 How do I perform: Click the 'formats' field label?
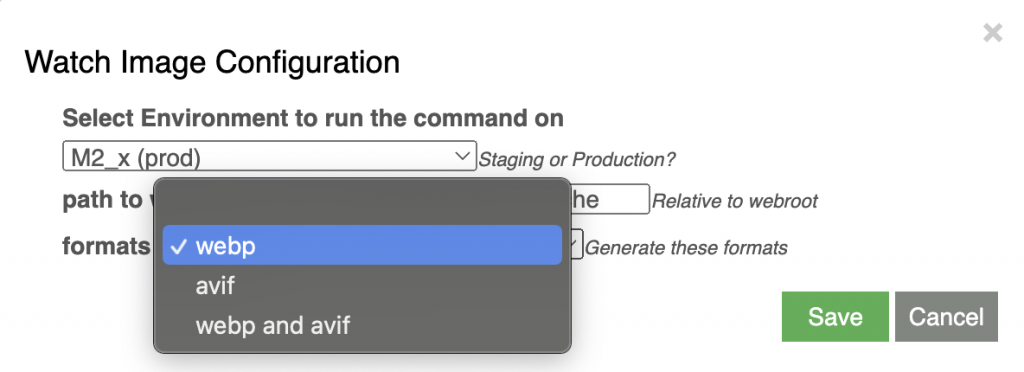coord(106,246)
